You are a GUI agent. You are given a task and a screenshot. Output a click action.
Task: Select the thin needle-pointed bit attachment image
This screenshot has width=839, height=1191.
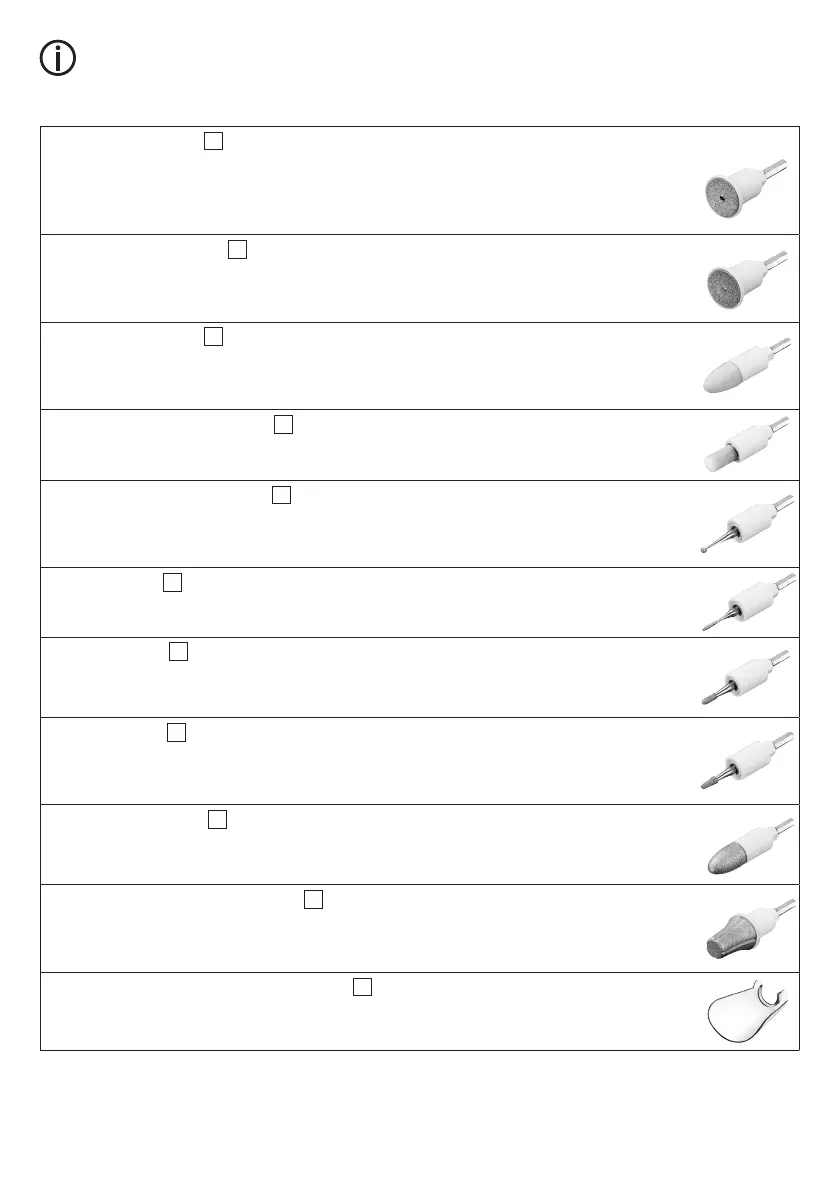[745, 603]
